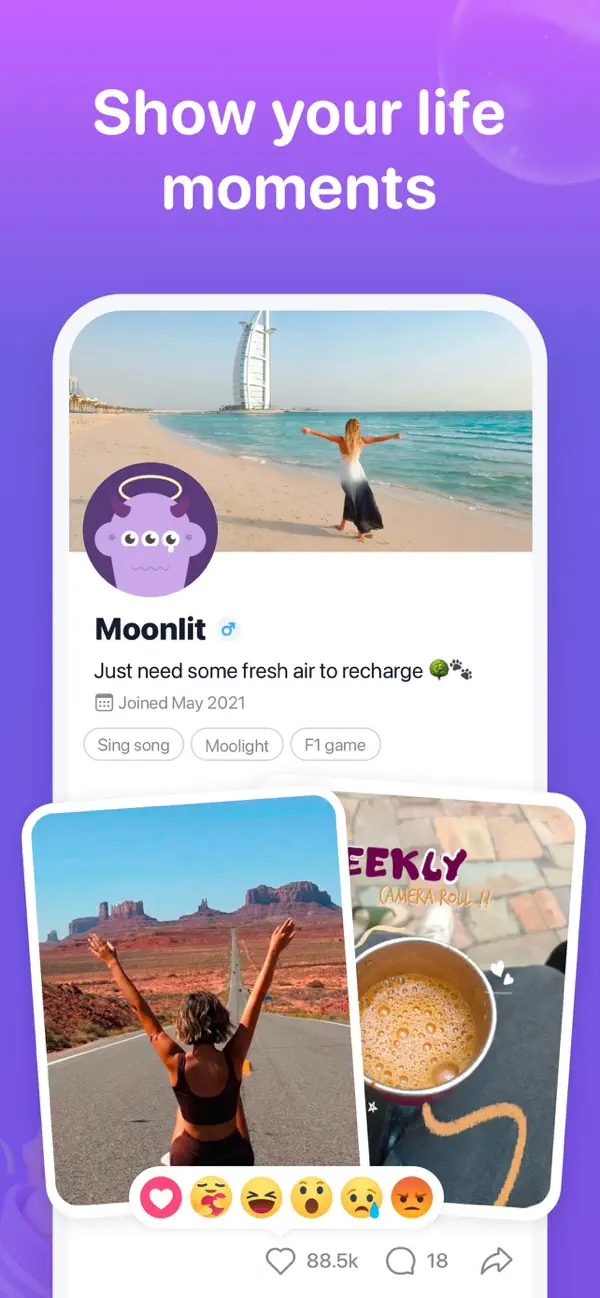
Task: Open the purple monster profile avatar
Action: click(150, 530)
